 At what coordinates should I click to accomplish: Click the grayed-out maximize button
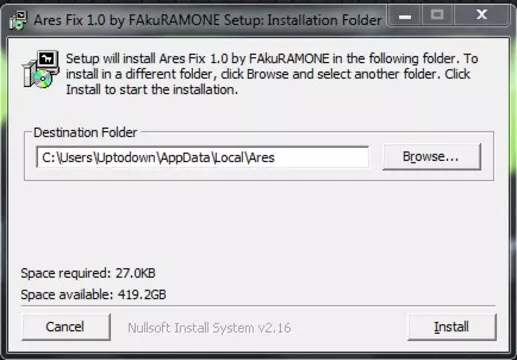click(438, 16)
